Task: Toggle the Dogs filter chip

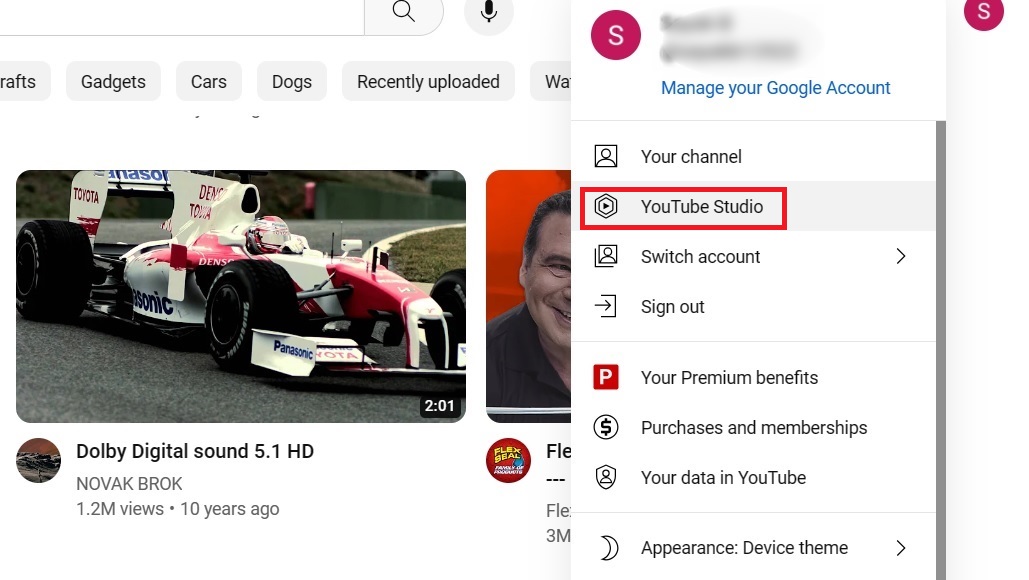Action: 291,81
